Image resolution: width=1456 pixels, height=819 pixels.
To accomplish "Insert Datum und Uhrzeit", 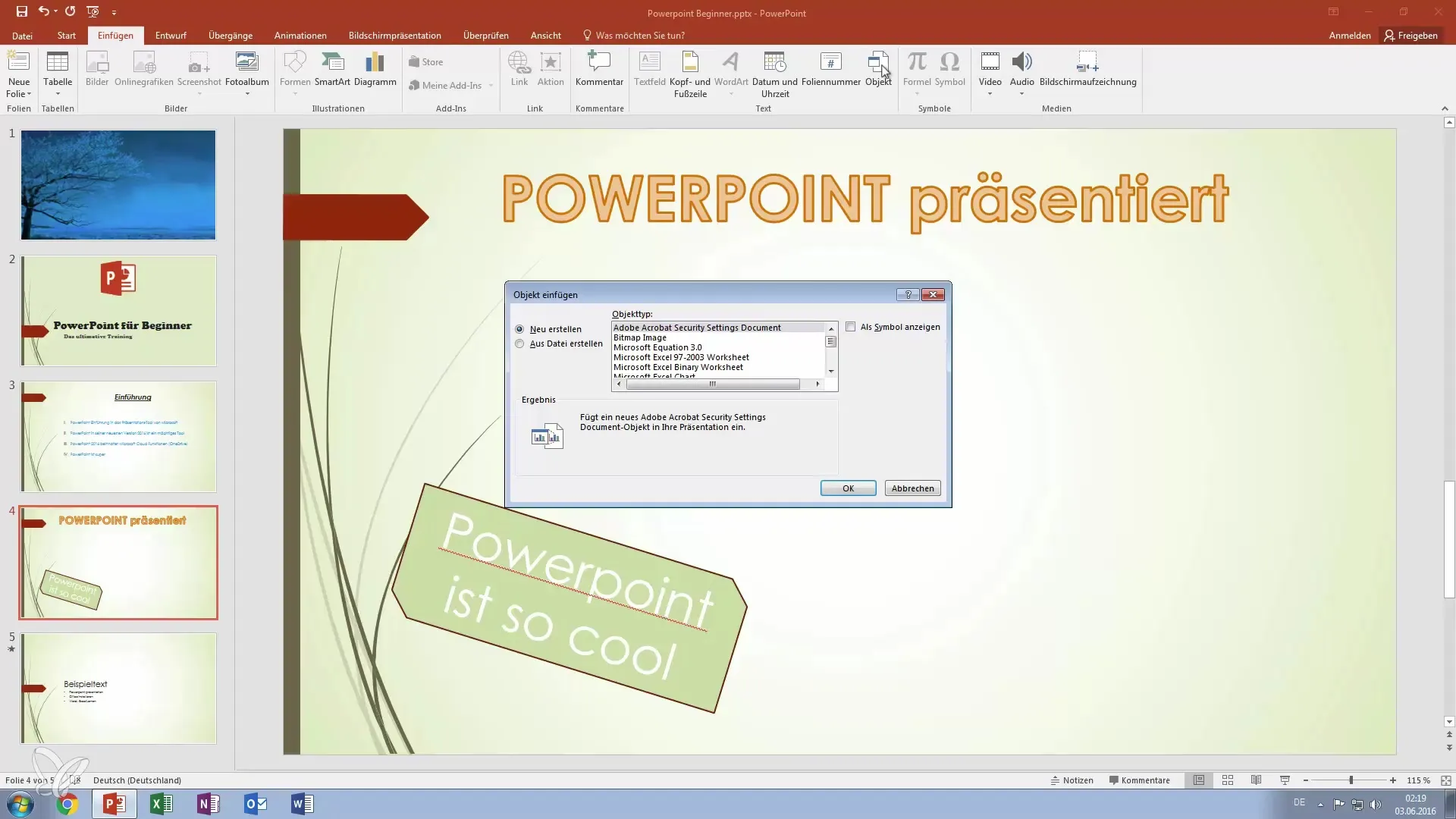I will 775,74.
